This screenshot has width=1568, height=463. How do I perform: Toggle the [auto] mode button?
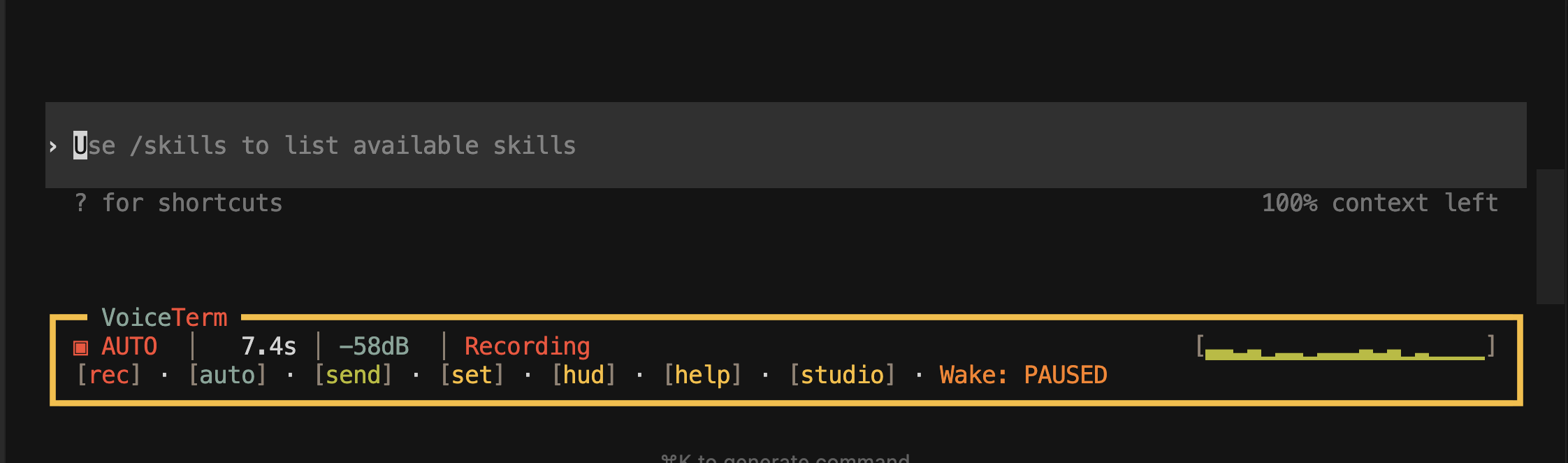(228, 375)
